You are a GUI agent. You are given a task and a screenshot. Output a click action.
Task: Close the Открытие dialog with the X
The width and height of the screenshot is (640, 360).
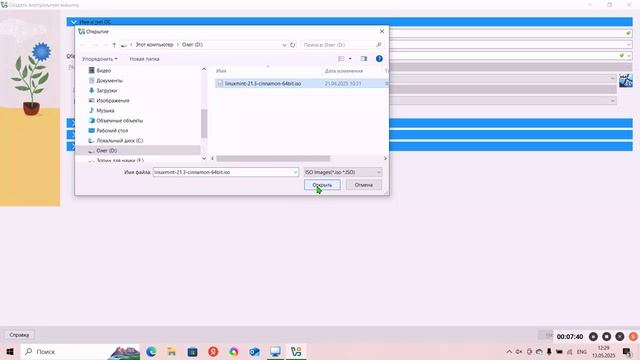coord(382,31)
